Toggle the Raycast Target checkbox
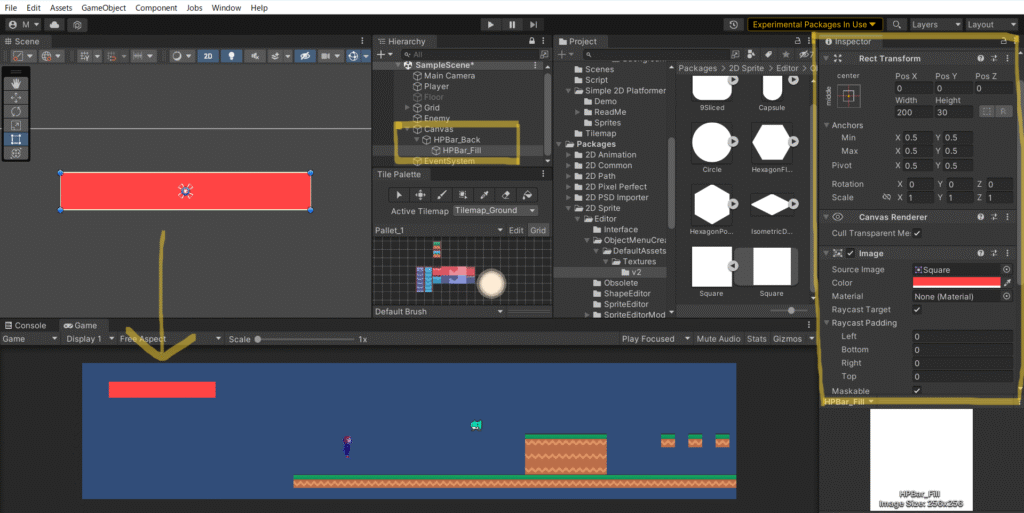Screen dimensions: 1024x513 click(x=917, y=310)
